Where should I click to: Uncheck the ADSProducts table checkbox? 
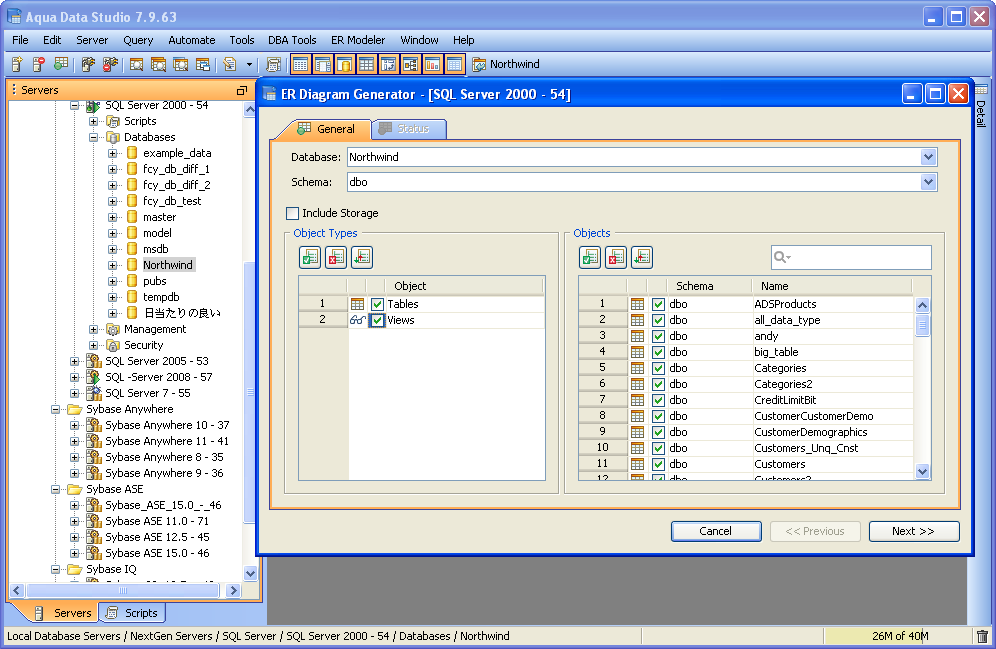[x=658, y=304]
